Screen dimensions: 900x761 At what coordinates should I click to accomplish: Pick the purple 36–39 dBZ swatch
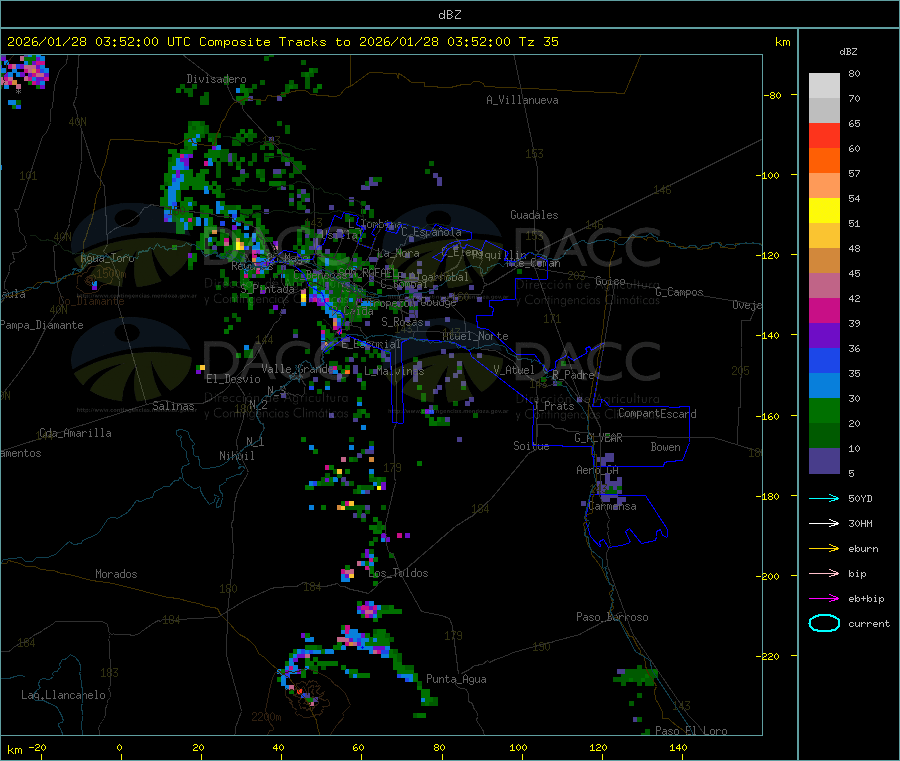pos(824,336)
